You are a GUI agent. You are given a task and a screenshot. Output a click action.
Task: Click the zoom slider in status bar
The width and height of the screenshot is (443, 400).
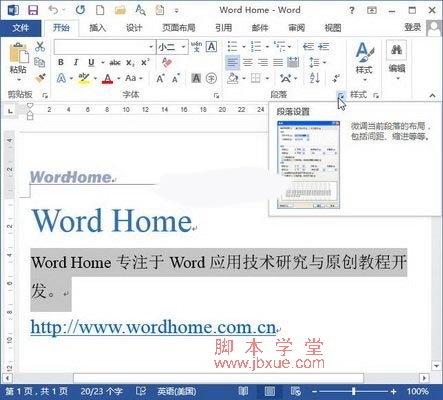(x=354, y=391)
